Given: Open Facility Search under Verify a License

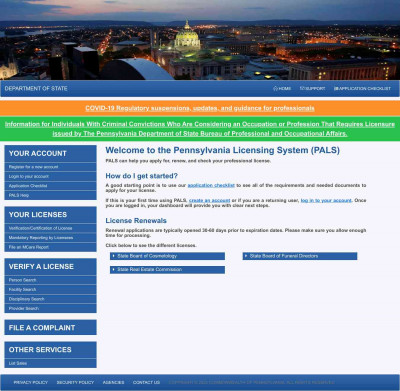Looking at the screenshot, I should pyautogui.click(x=50, y=289).
